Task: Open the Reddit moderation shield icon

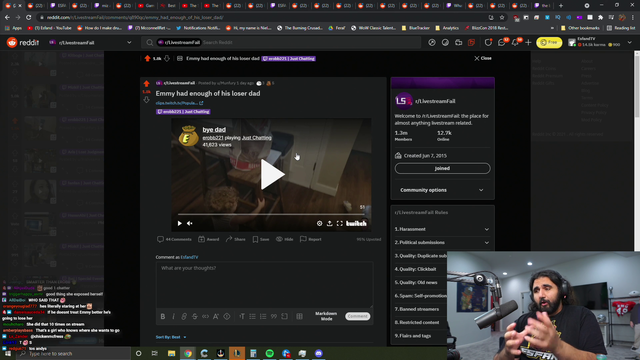Action: (488, 42)
